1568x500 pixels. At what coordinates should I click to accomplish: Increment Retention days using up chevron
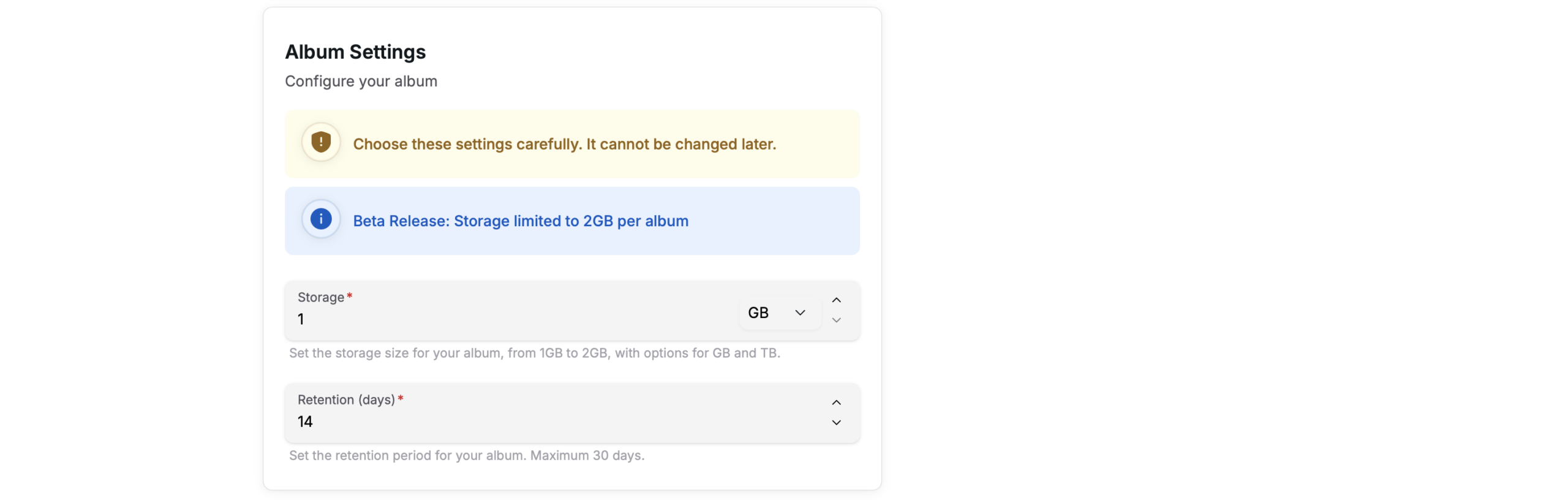pyautogui.click(x=836, y=403)
